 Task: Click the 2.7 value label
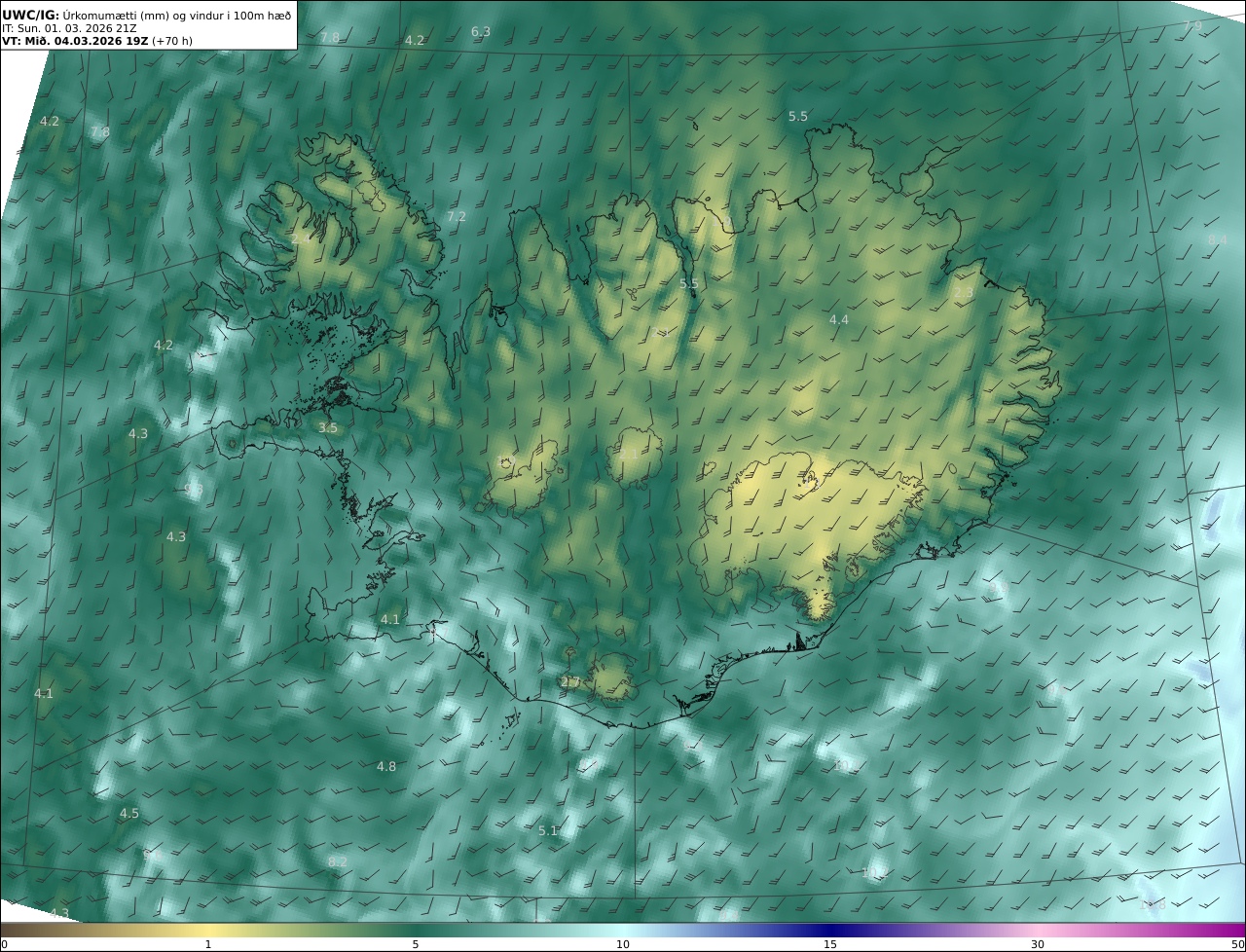pos(570,681)
